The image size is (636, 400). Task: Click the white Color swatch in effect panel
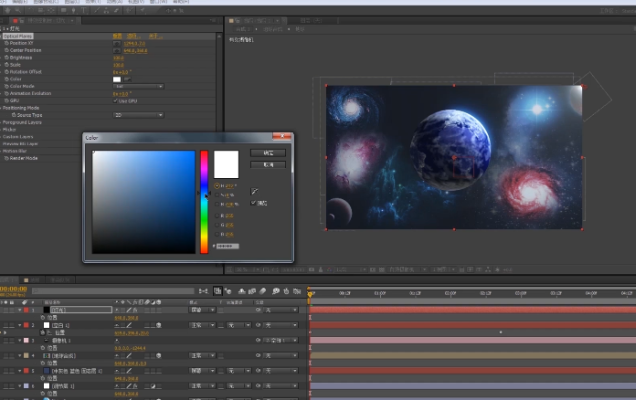click(x=117, y=79)
